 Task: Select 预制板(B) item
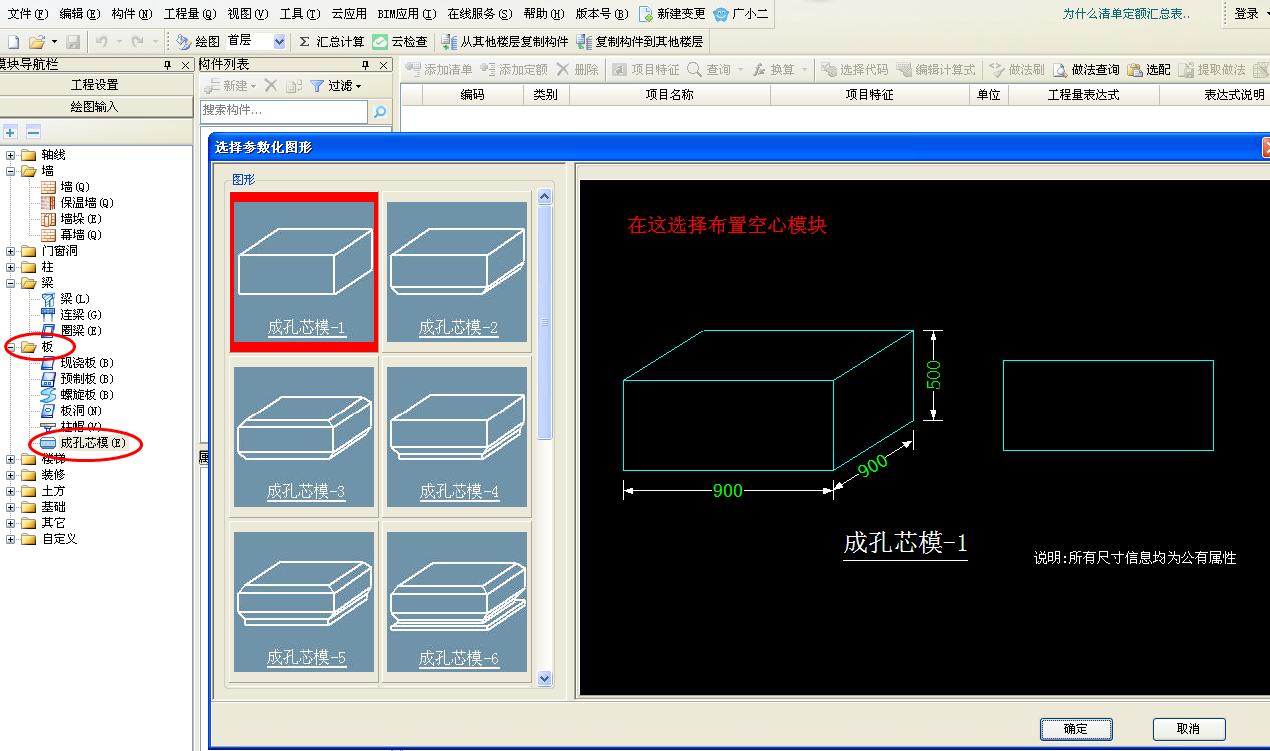[77, 379]
